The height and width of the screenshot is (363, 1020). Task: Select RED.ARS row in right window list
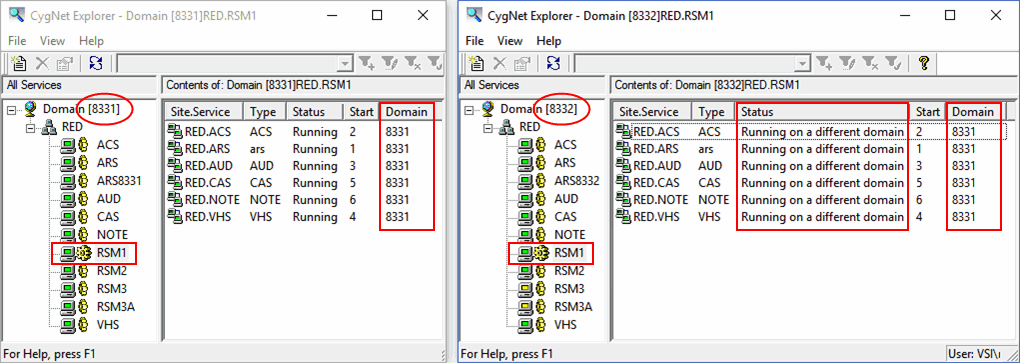point(812,149)
